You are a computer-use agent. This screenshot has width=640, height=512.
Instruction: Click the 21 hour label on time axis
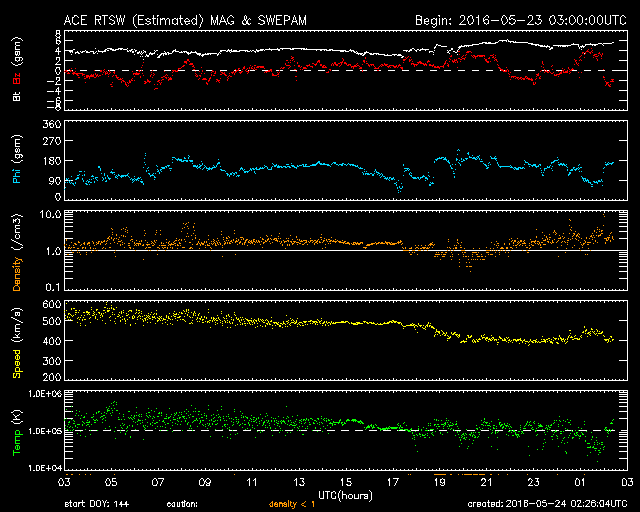(x=487, y=482)
